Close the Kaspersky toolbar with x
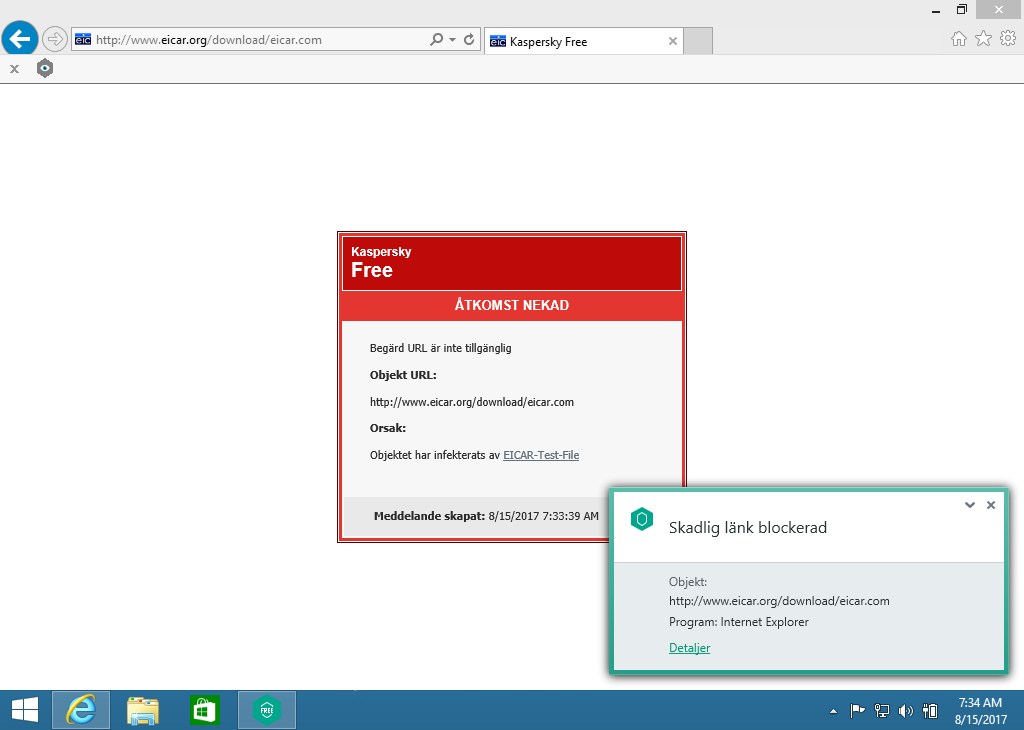The height and width of the screenshot is (730, 1024). click(x=14, y=69)
